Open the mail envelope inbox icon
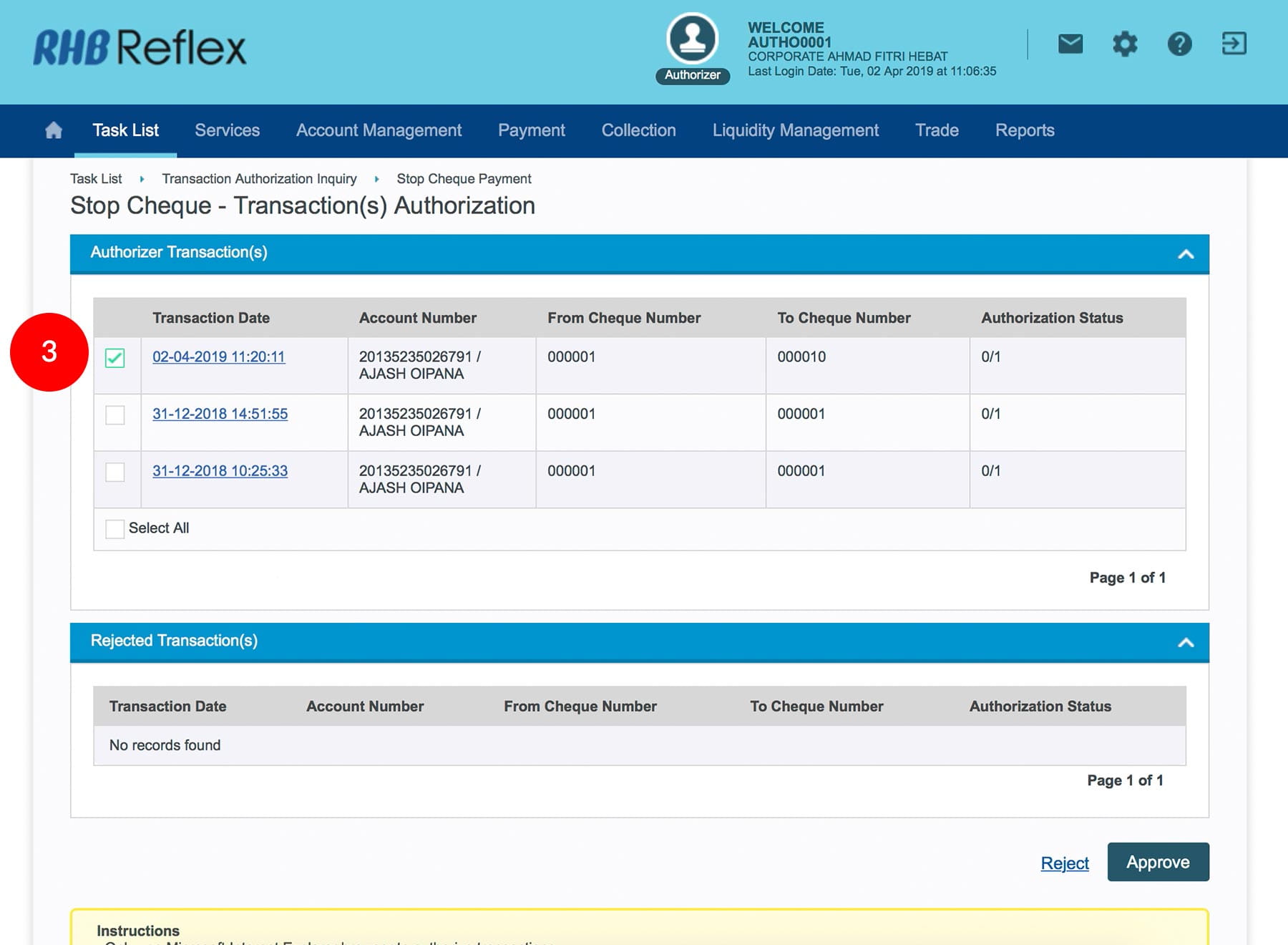Screen dimensions: 1288x945 pyautogui.click(x=1070, y=44)
